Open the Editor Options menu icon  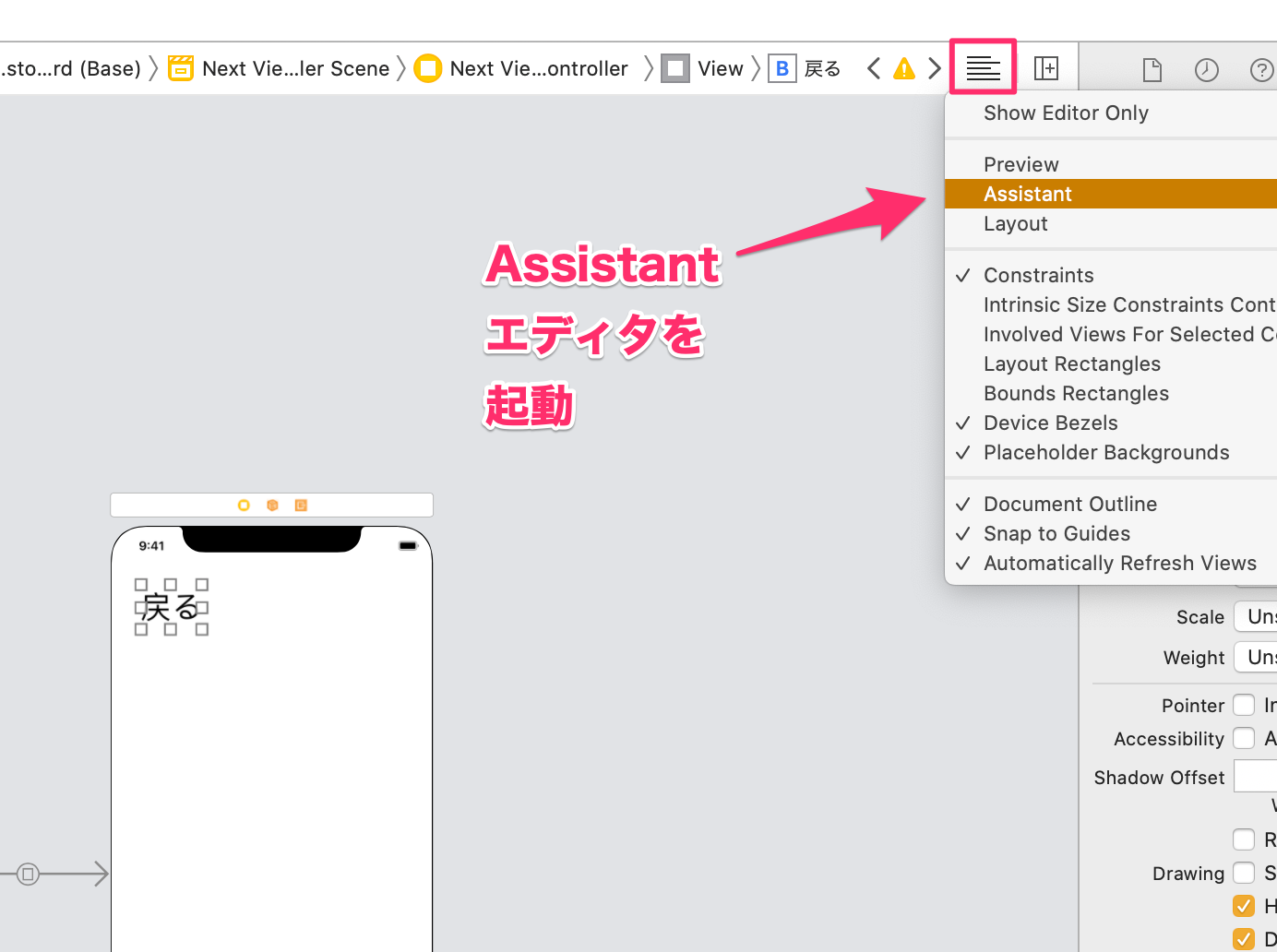pos(982,66)
